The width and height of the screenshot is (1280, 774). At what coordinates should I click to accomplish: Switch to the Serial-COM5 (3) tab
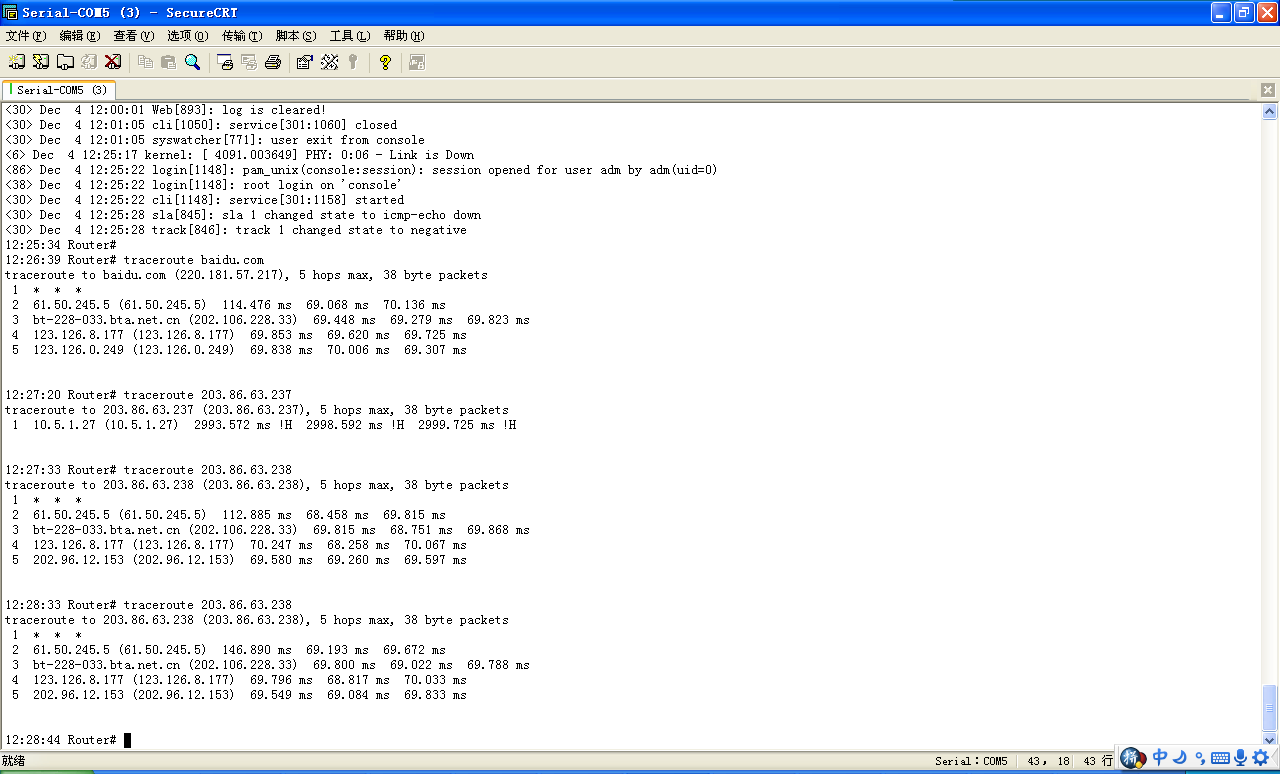60,90
